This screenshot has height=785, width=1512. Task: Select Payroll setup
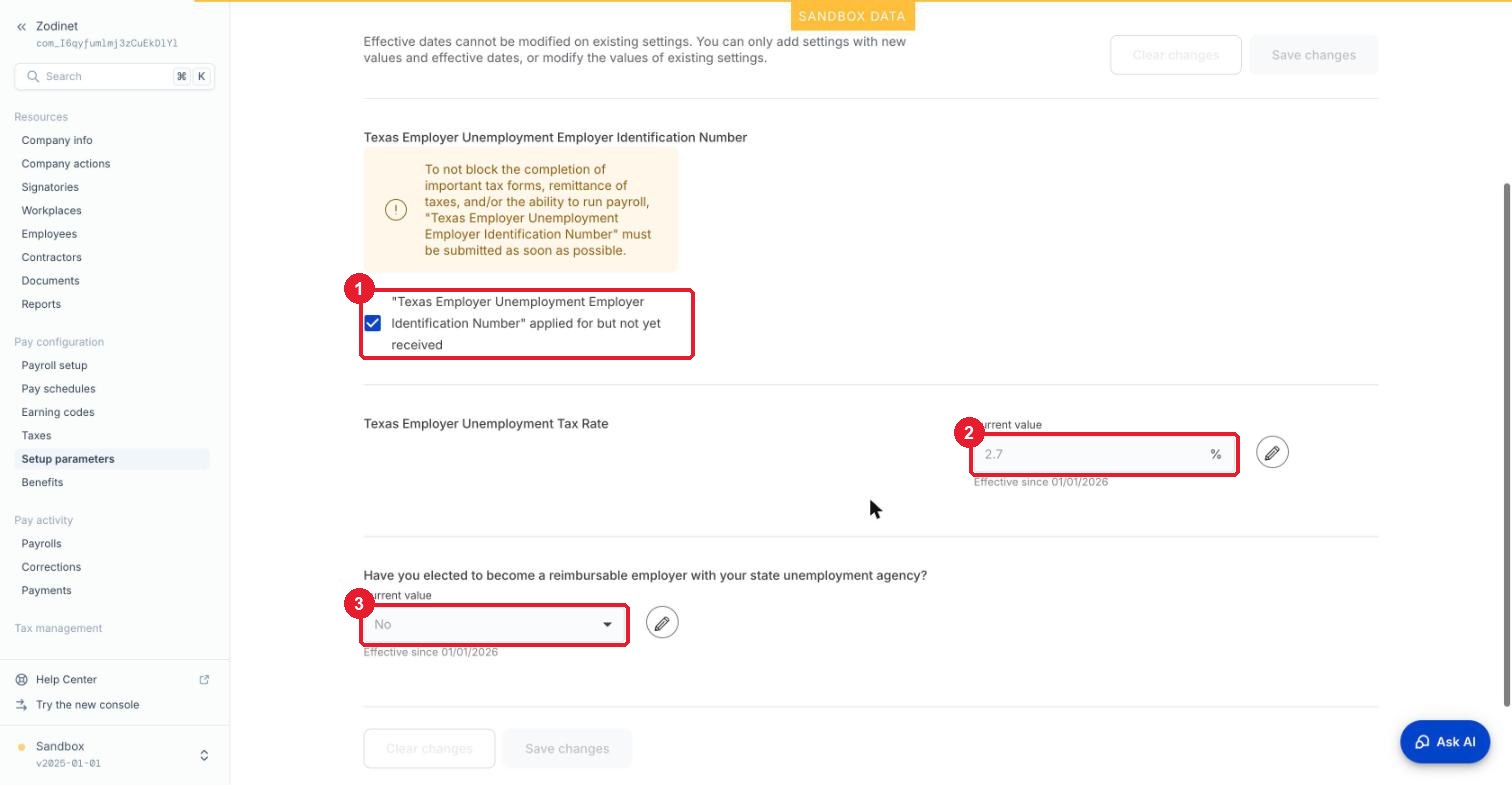click(x=55, y=366)
